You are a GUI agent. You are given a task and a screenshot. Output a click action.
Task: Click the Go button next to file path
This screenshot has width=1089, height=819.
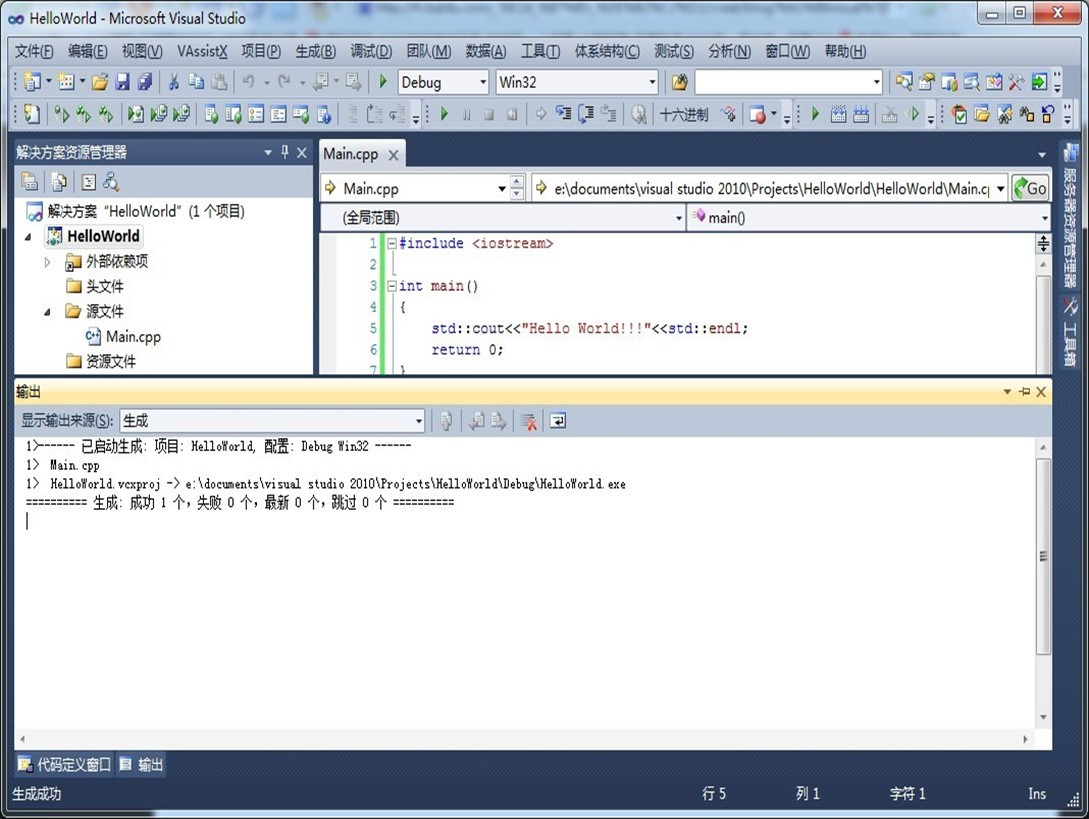coord(1030,188)
